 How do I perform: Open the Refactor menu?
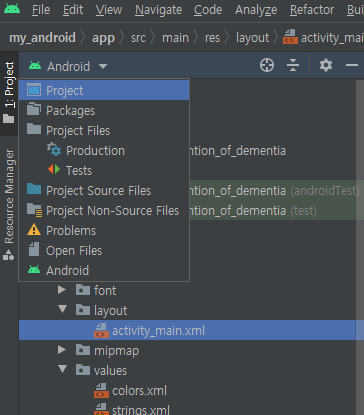tap(312, 10)
